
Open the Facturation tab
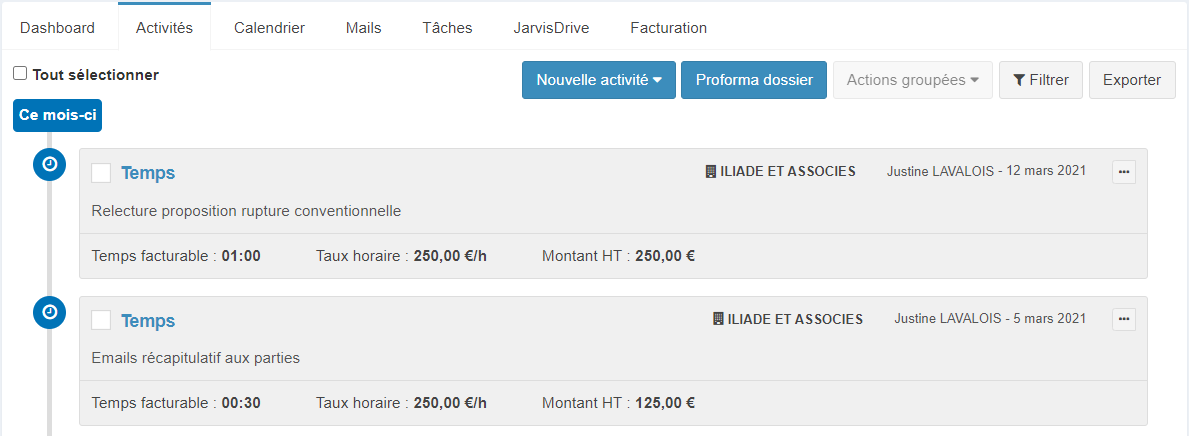(x=668, y=28)
